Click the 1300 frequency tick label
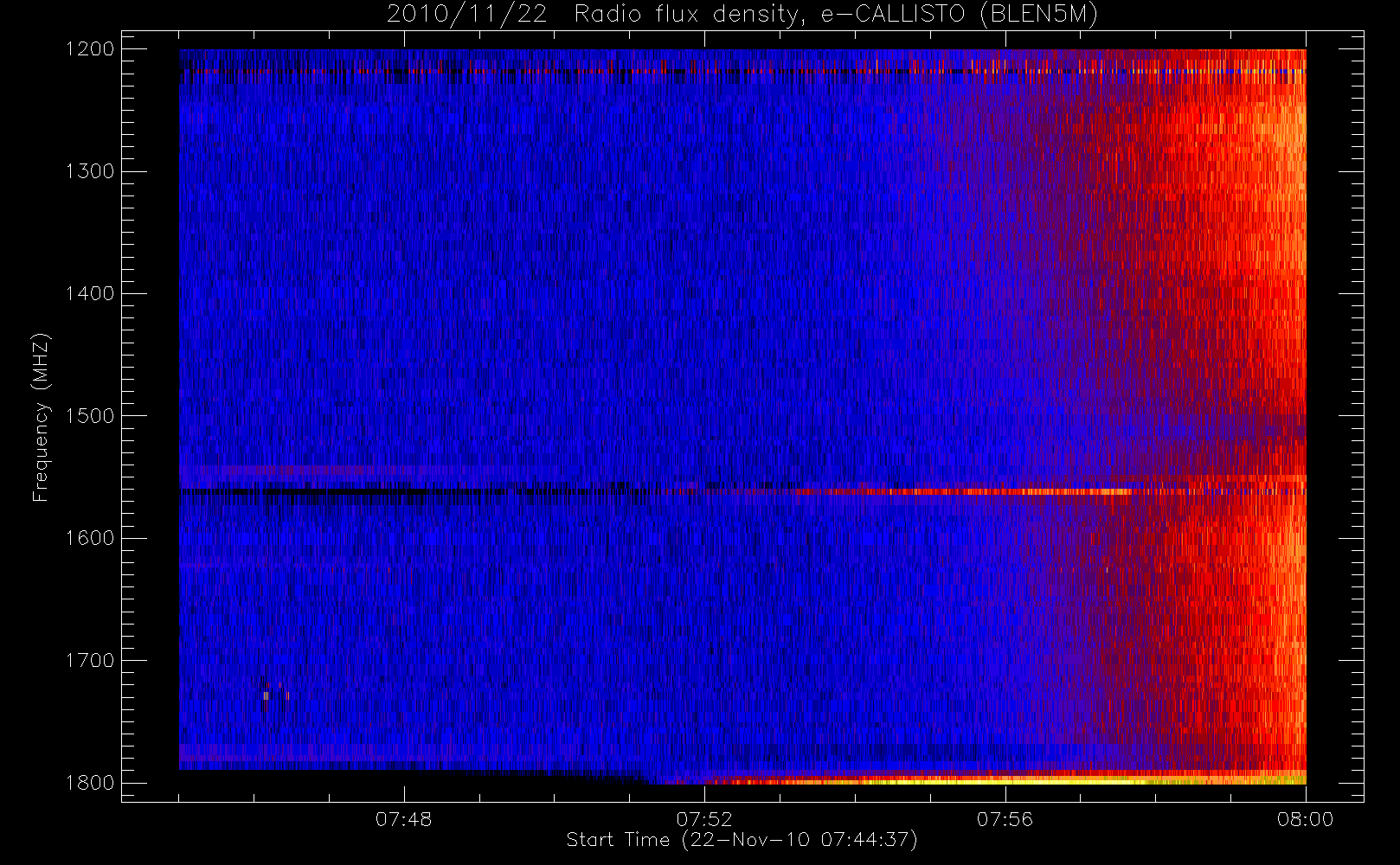 (x=90, y=171)
